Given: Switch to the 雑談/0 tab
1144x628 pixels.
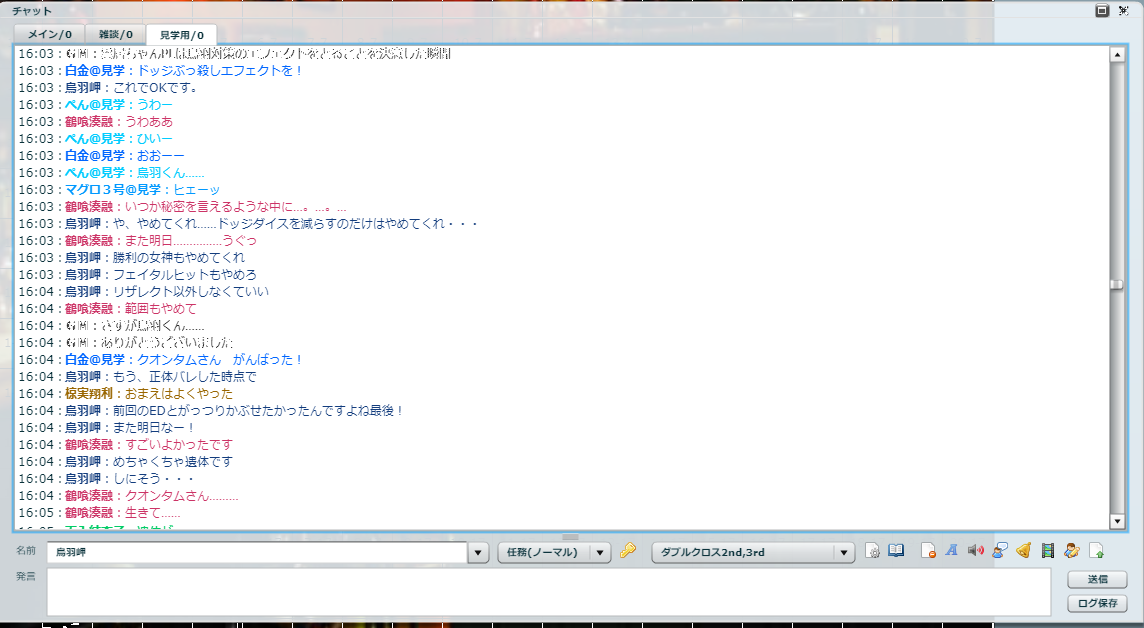Looking at the screenshot, I should point(115,35).
